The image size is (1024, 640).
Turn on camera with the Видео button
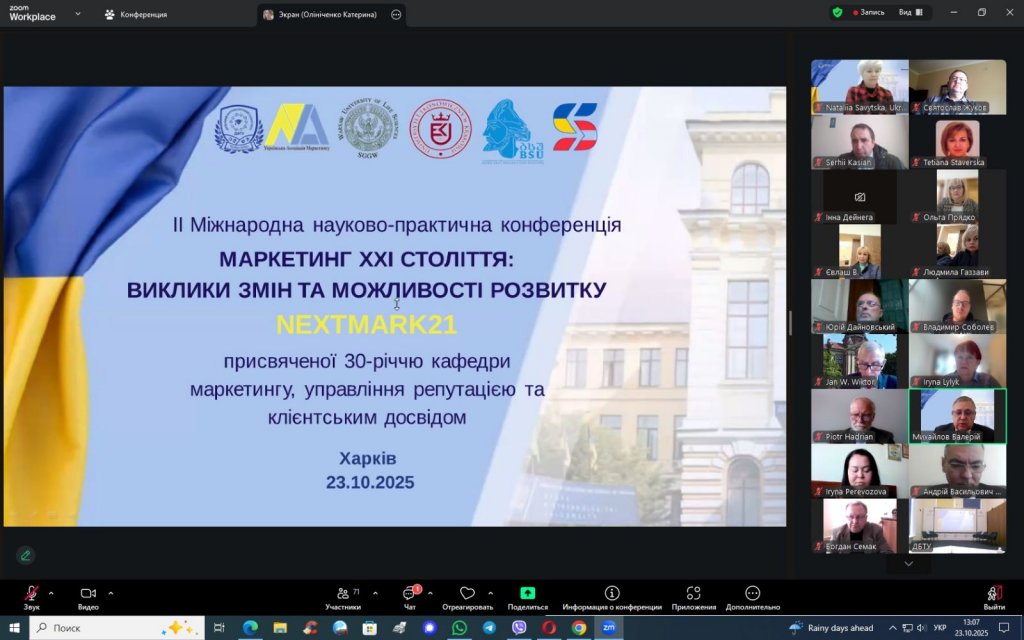pos(88,594)
